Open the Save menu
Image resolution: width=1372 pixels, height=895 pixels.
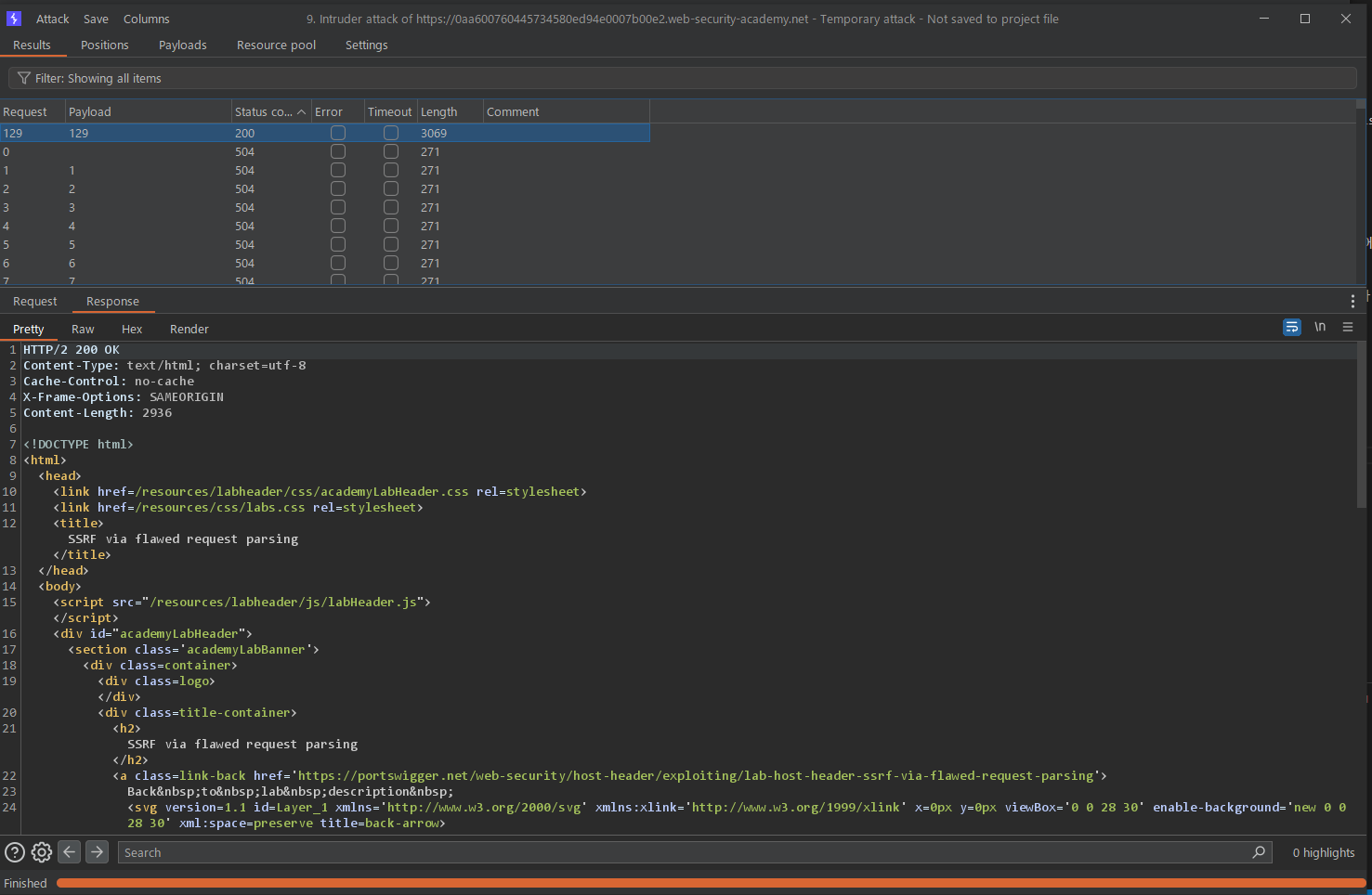click(x=96, y=19)
